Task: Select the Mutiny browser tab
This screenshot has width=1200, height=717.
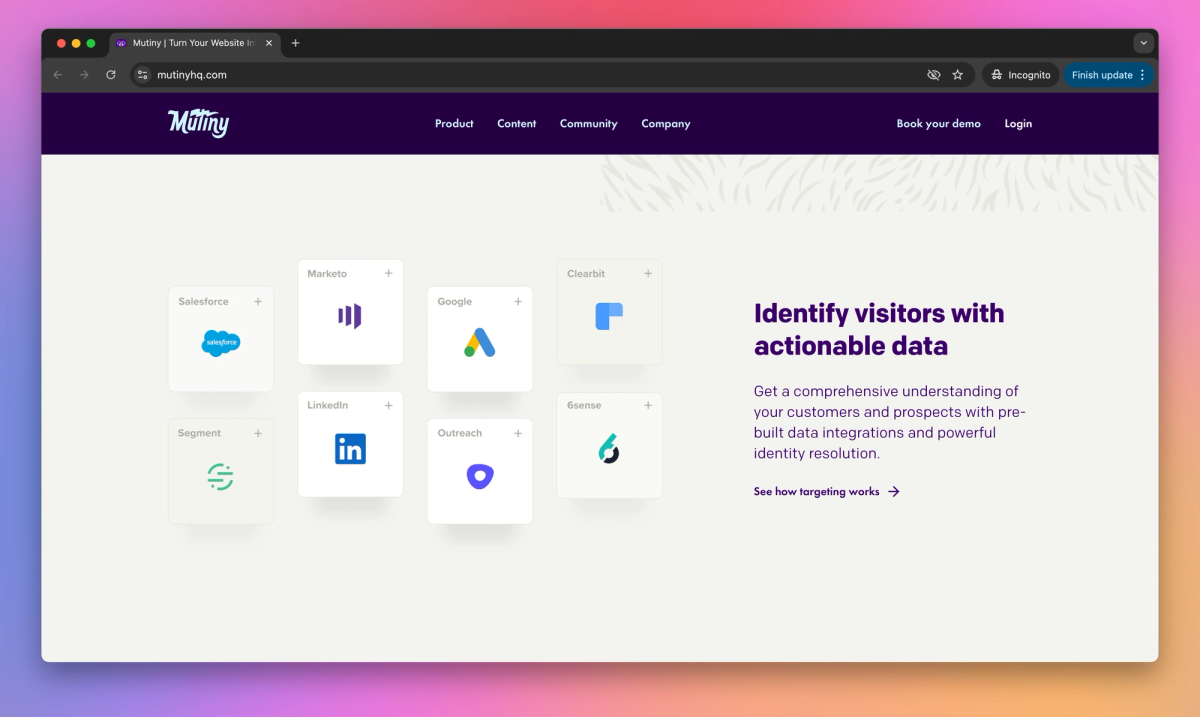Action: (x=194, y=43)
